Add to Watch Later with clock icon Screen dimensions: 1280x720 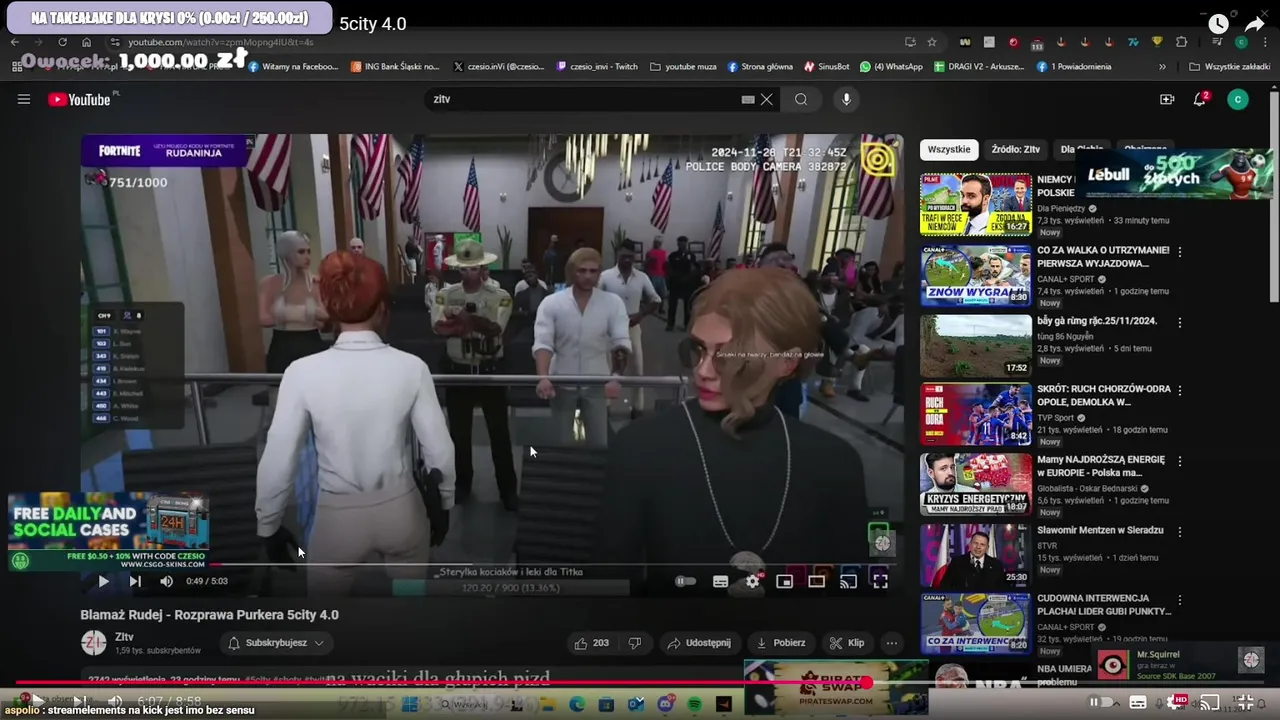[x=1218, y=24]
